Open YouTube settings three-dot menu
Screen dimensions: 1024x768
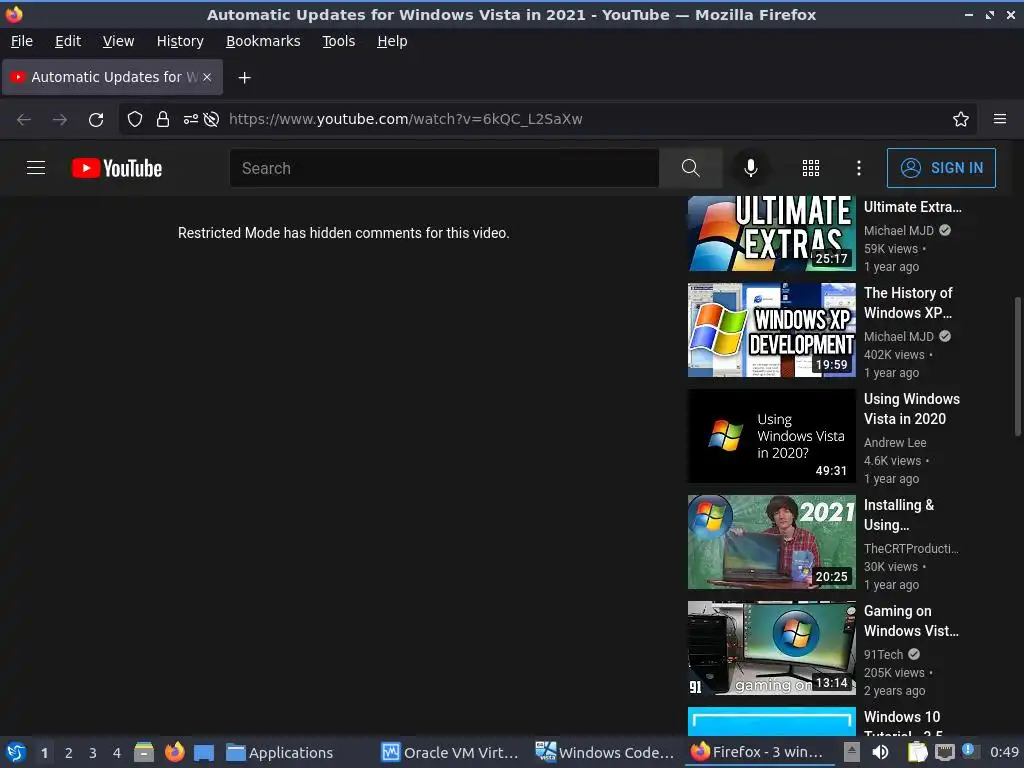point(858,168)
